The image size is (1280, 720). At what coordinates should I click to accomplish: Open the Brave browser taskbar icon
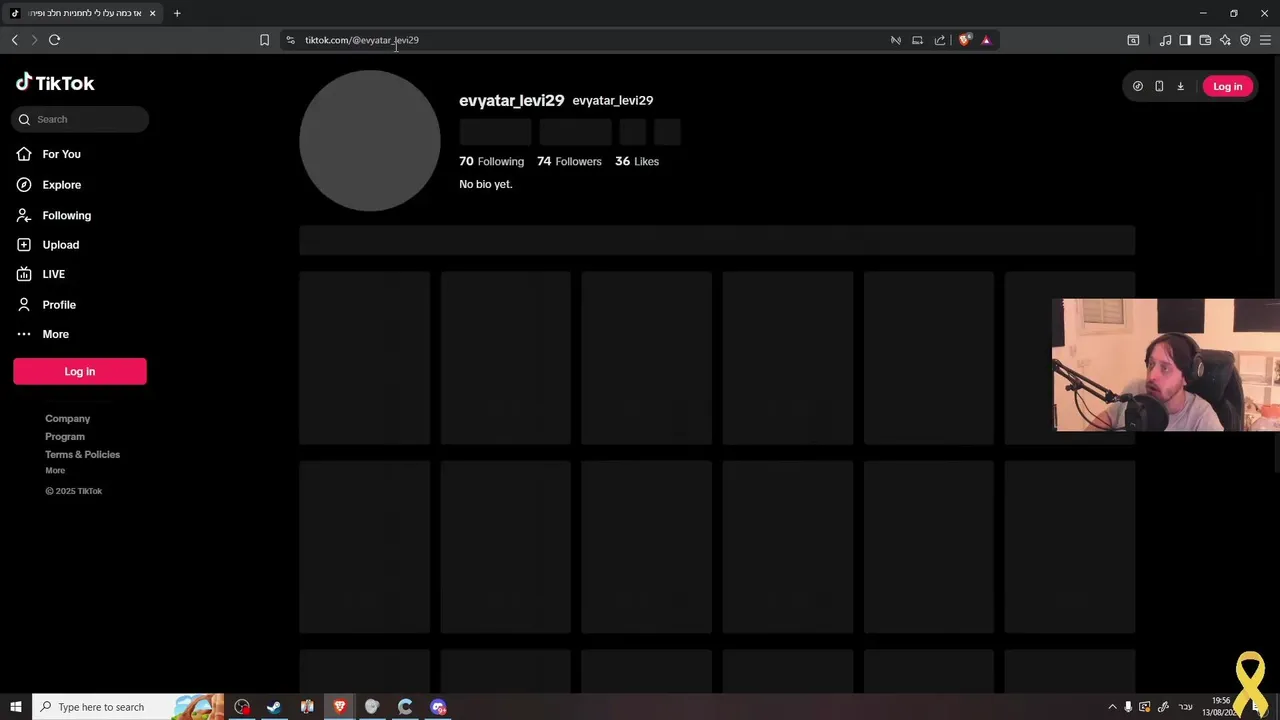[339, 707]
